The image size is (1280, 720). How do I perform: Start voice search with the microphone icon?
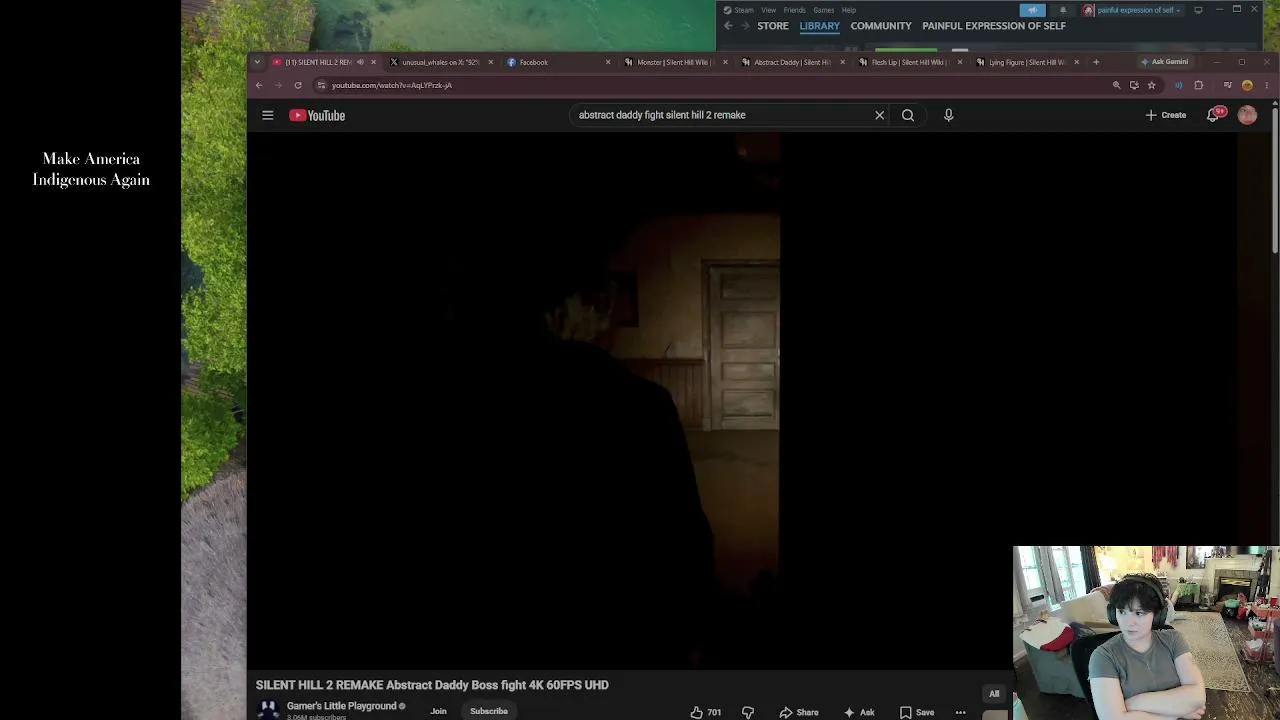tap(948, 115)
